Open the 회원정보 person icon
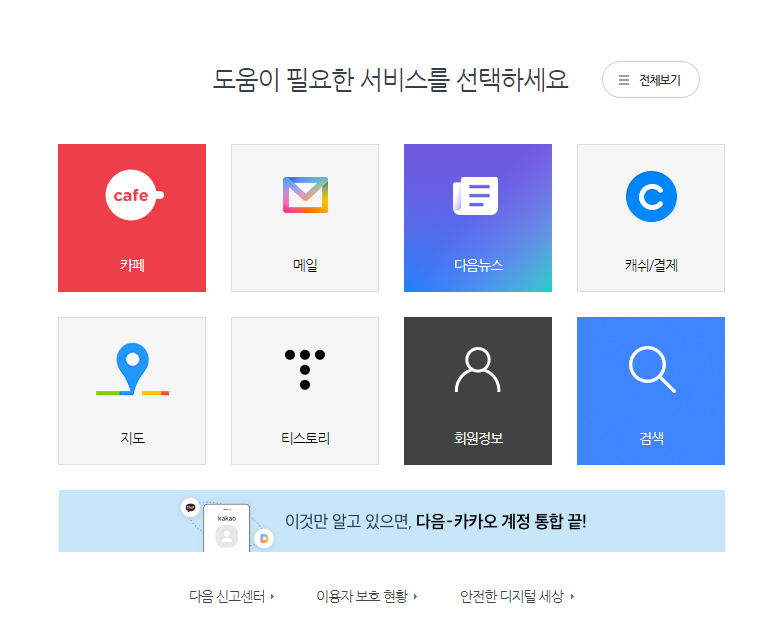 click(478, 370)
